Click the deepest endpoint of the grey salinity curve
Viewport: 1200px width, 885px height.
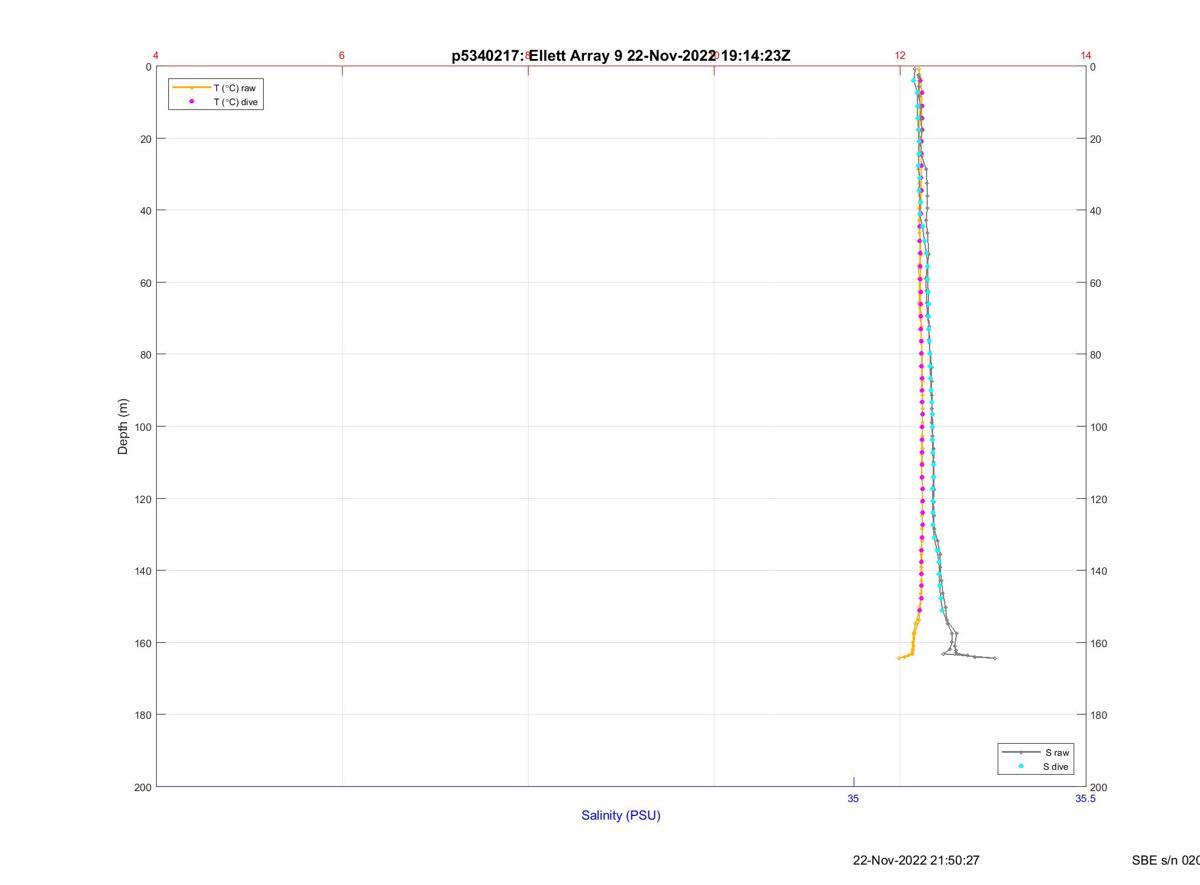995,658
